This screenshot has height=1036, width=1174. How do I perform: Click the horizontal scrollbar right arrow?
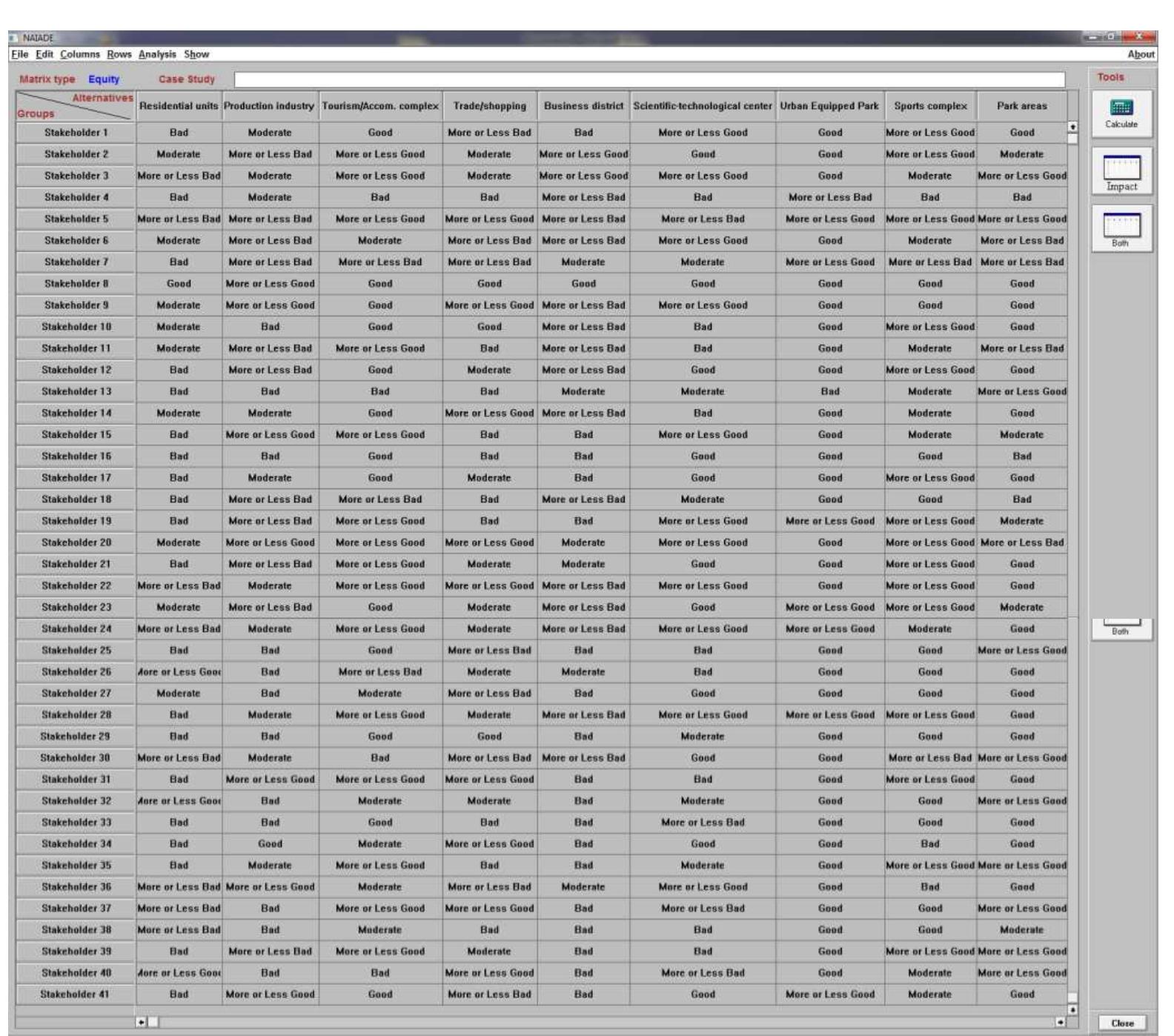[1061, 1022]
